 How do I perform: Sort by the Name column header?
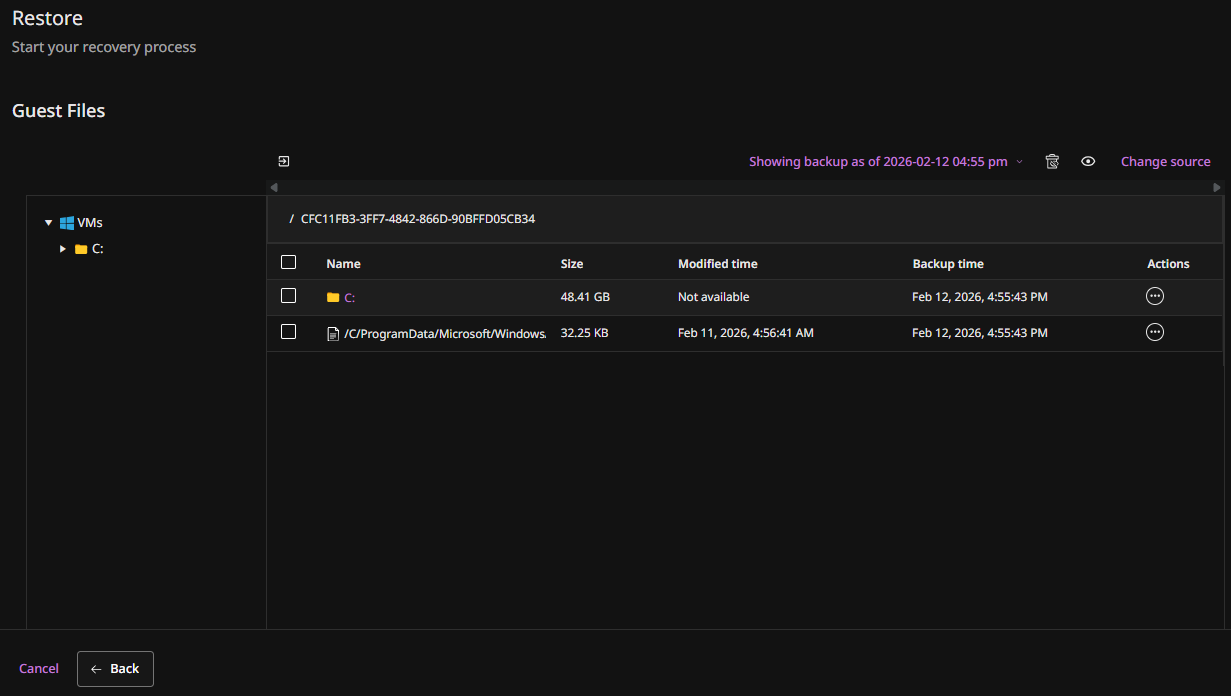click(x=343, y=264)
